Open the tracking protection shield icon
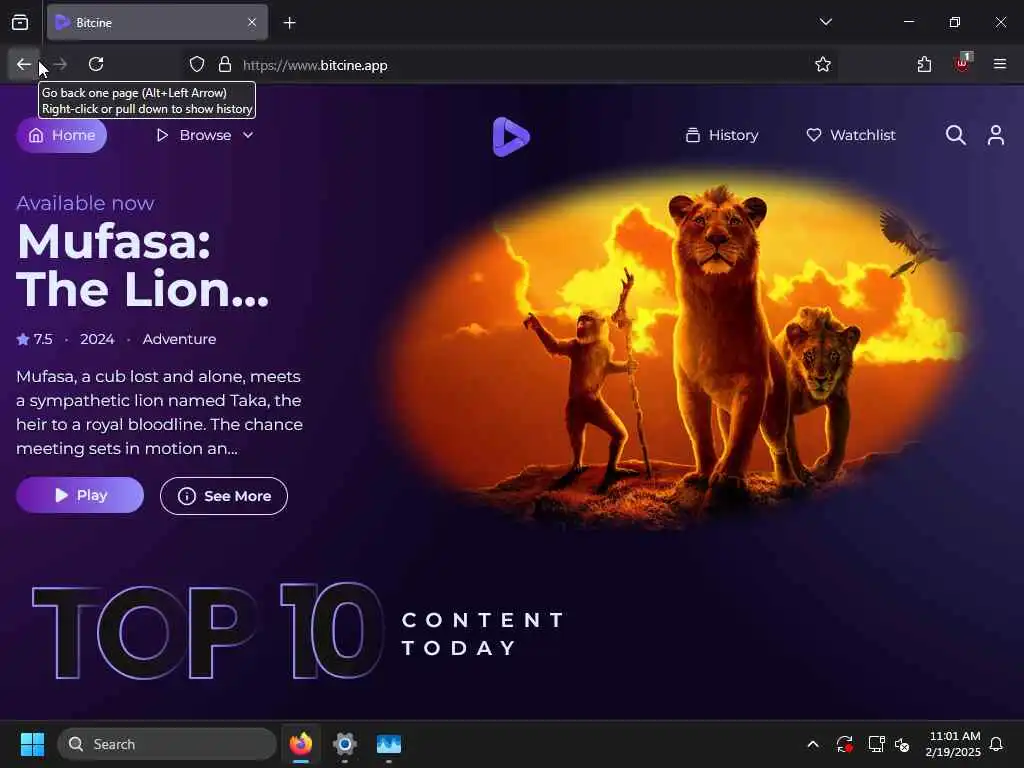The height and width of the screenshot is (768, 1024). click(197, 65)
